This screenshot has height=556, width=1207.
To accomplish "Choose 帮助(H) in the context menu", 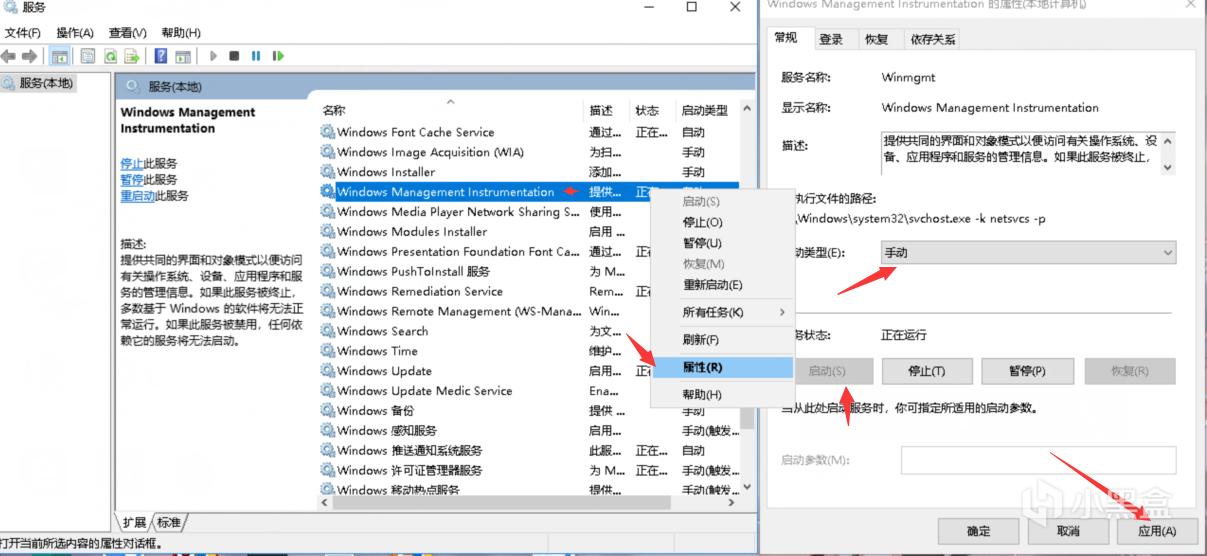I will point(721,395).
